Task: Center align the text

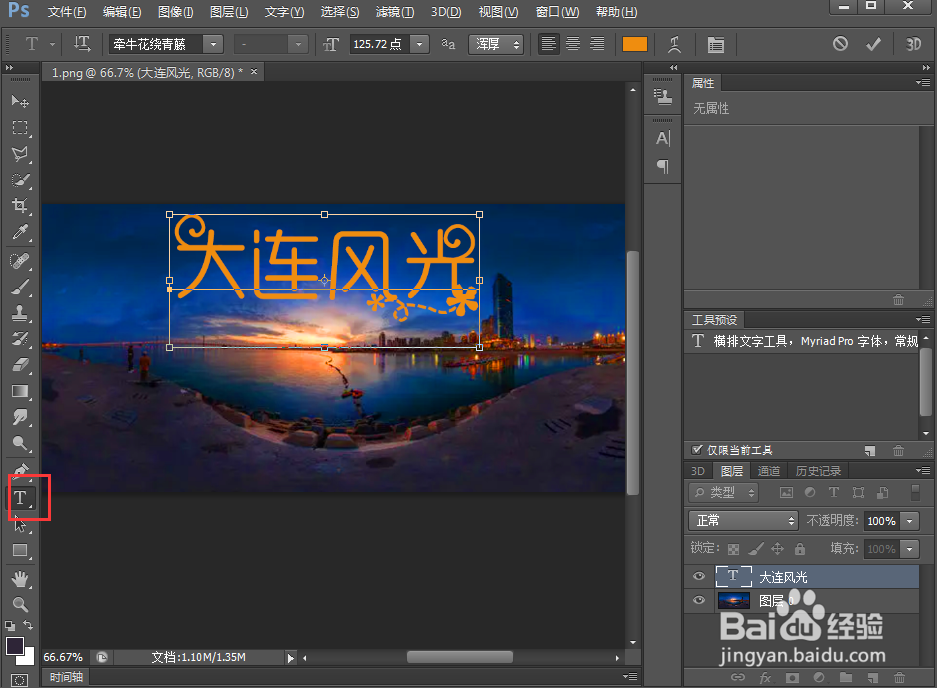Action: (x=572, y=44)
